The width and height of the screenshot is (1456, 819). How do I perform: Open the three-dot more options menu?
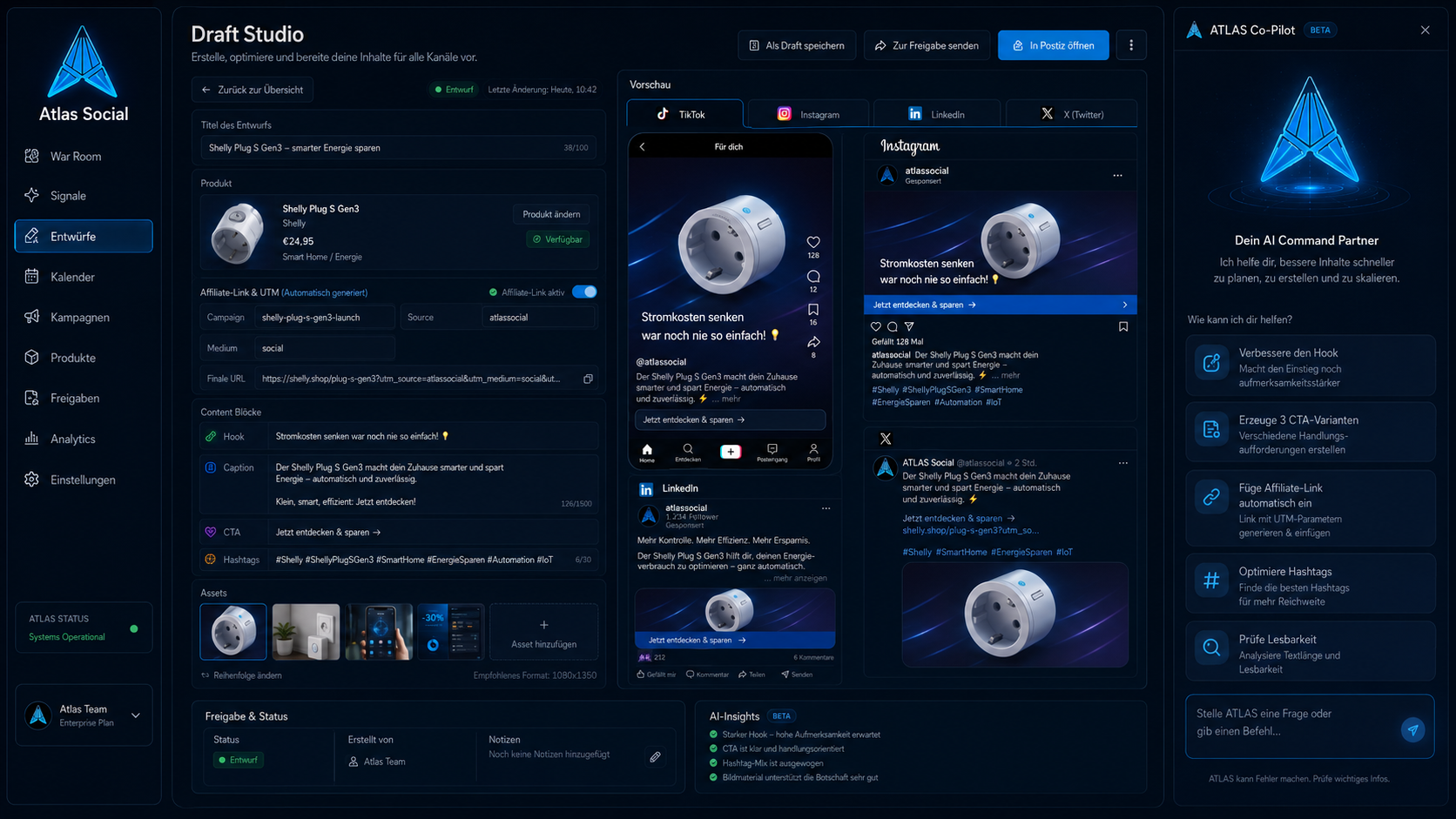coord(1131,45)
